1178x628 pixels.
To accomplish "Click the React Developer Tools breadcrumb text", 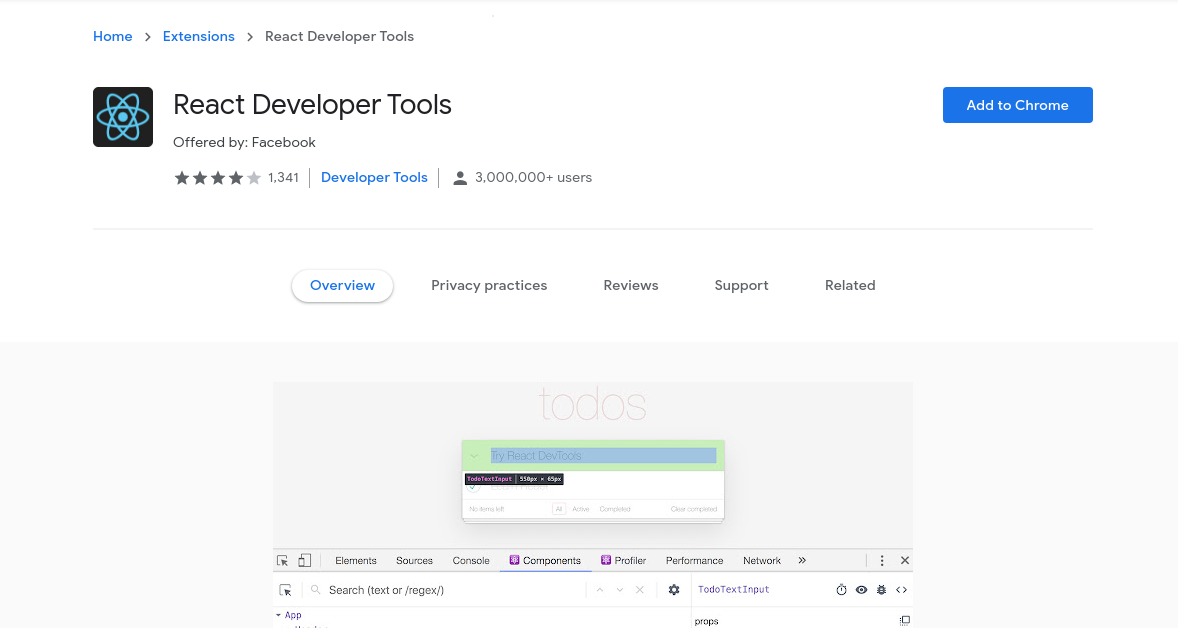I will (340, 37).
